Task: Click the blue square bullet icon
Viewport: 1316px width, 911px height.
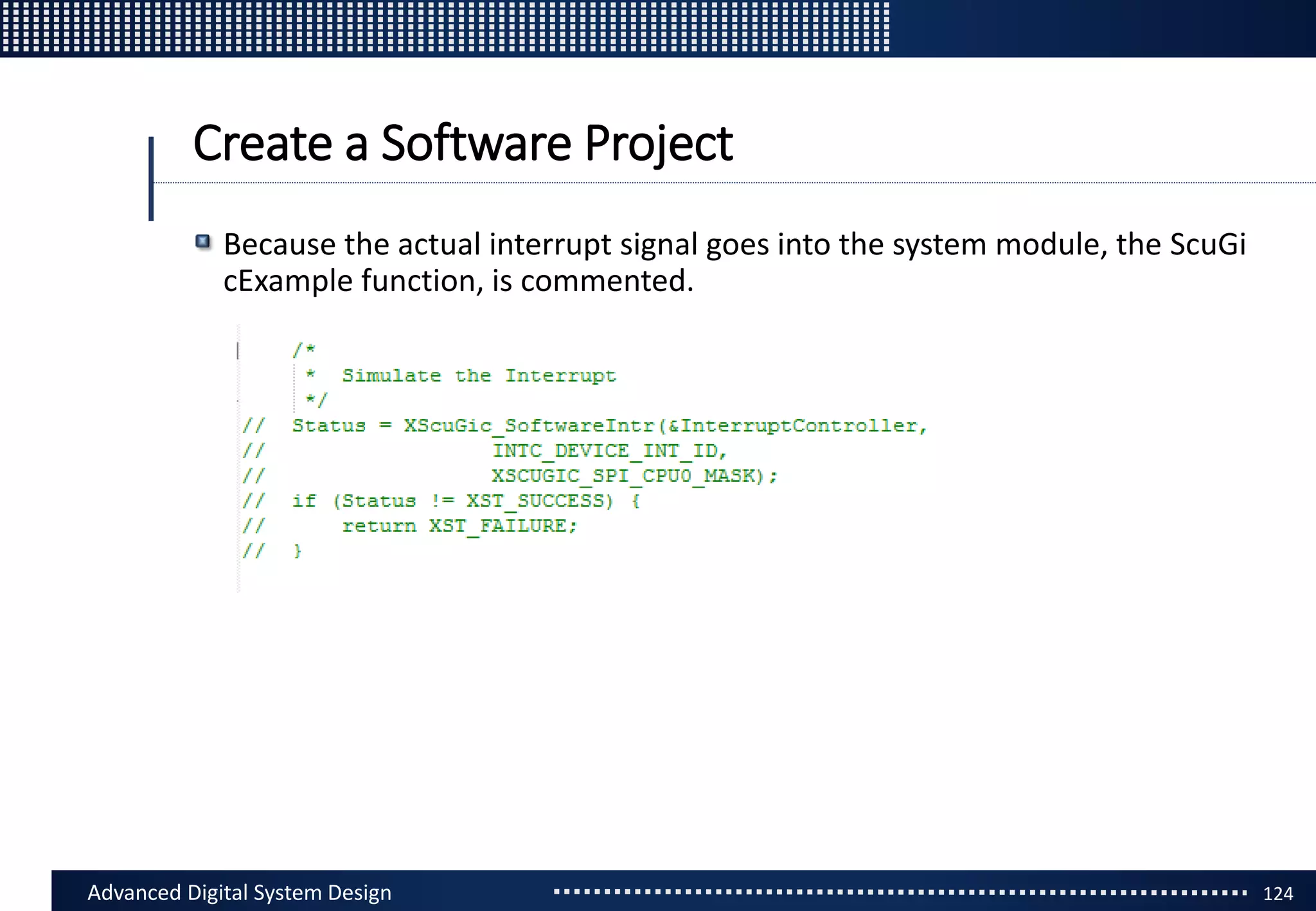Action: (203, 242)
